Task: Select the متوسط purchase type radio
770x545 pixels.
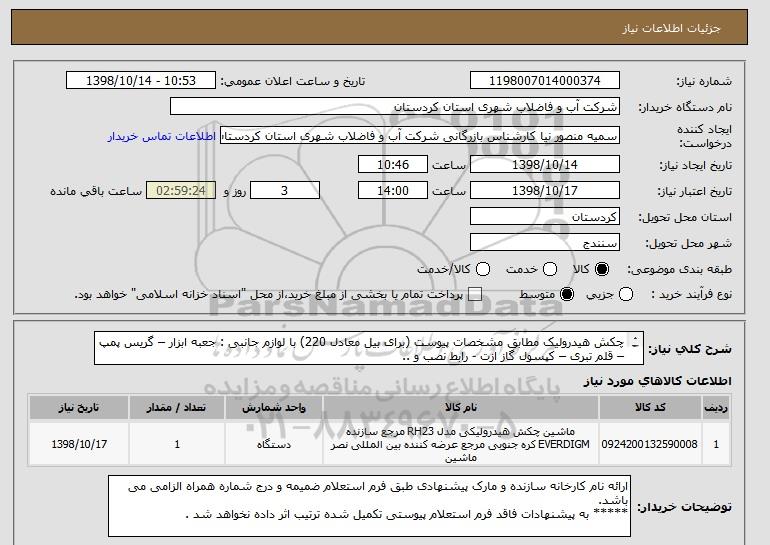Action: coord(567,295)
